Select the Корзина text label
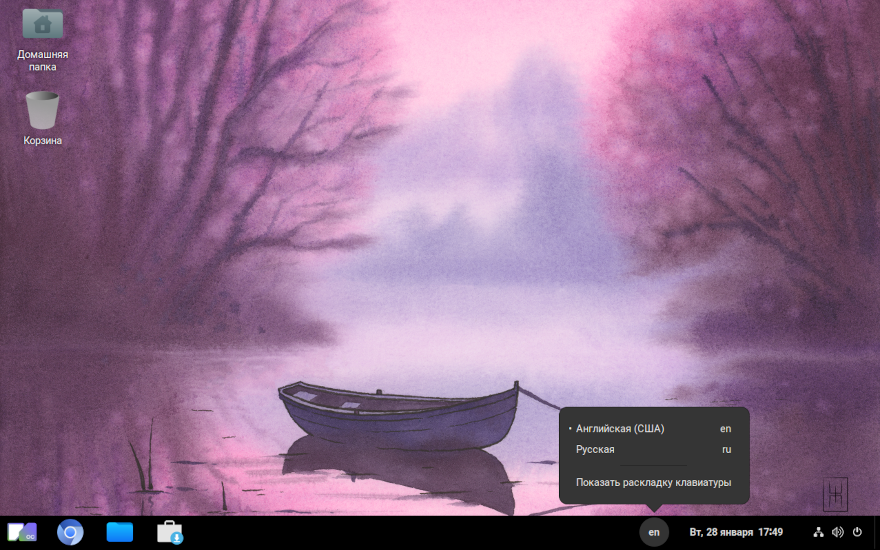The image size is (880, 550). click(x=42, y=141)
